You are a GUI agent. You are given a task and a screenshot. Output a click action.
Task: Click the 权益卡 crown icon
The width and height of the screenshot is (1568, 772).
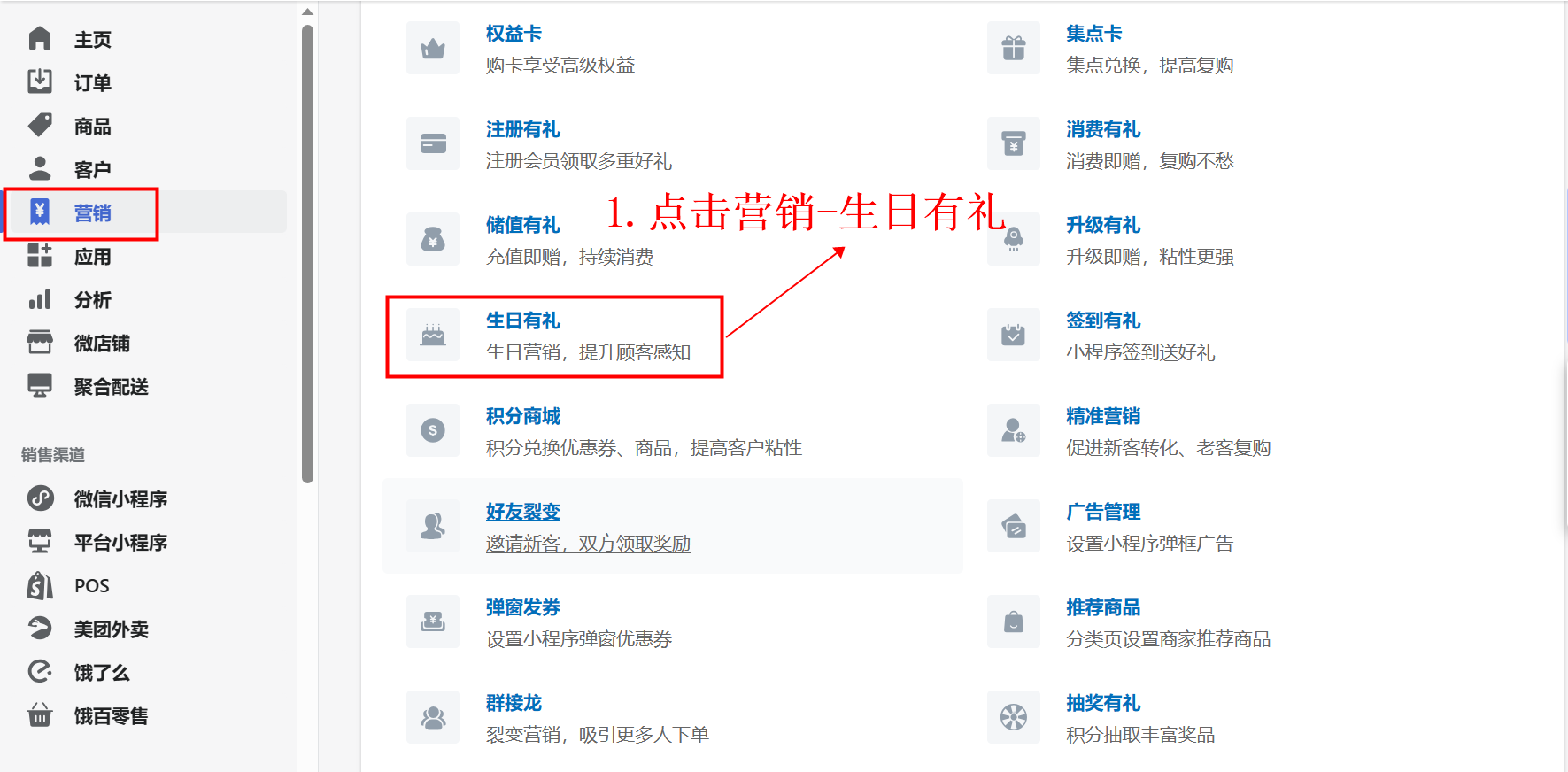click(x=433, y=48)
